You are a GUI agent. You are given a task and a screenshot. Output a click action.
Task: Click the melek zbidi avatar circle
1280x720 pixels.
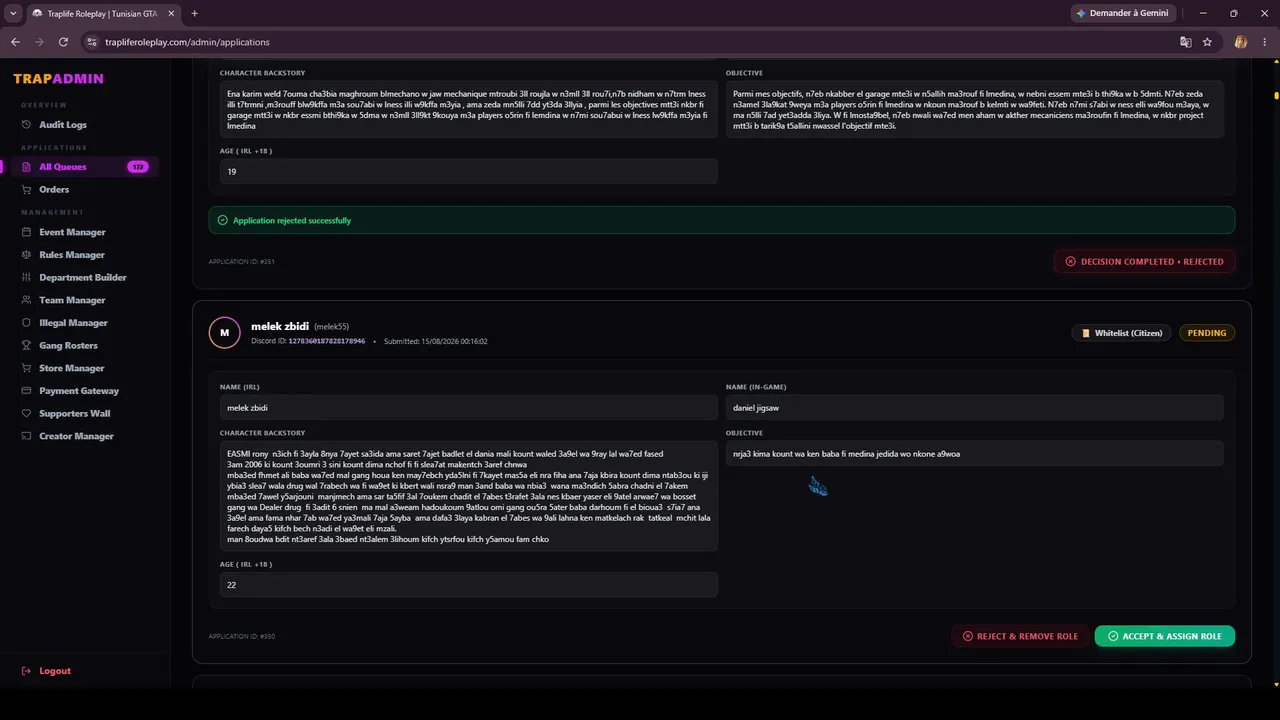pyautogui.click(x=224, y=333)
